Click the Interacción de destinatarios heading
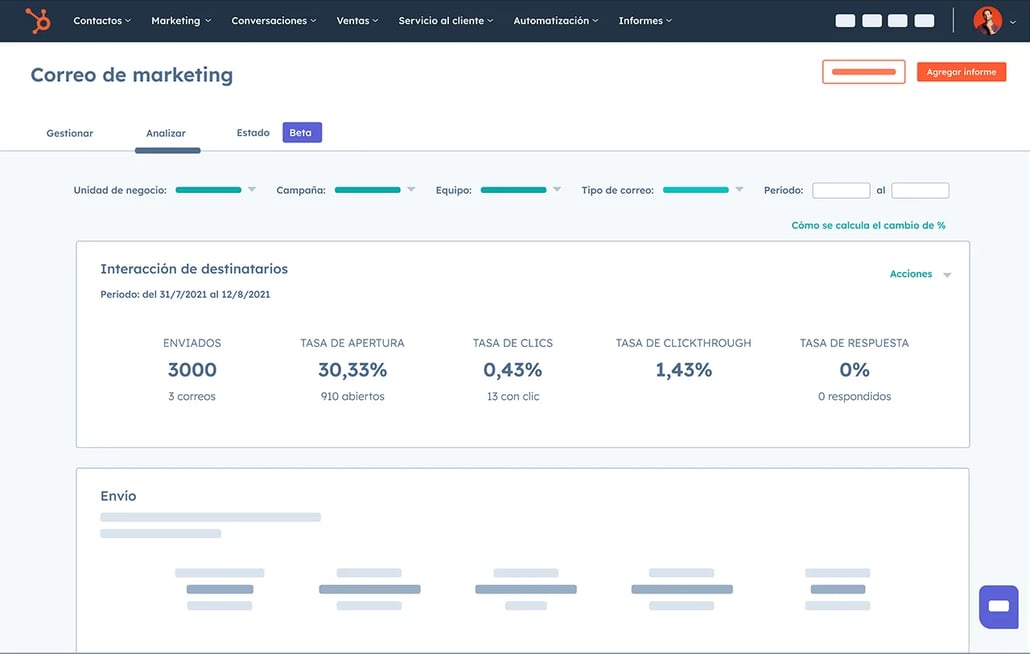The height and width of the screenshot is (654, 1030). coord(194,269)
